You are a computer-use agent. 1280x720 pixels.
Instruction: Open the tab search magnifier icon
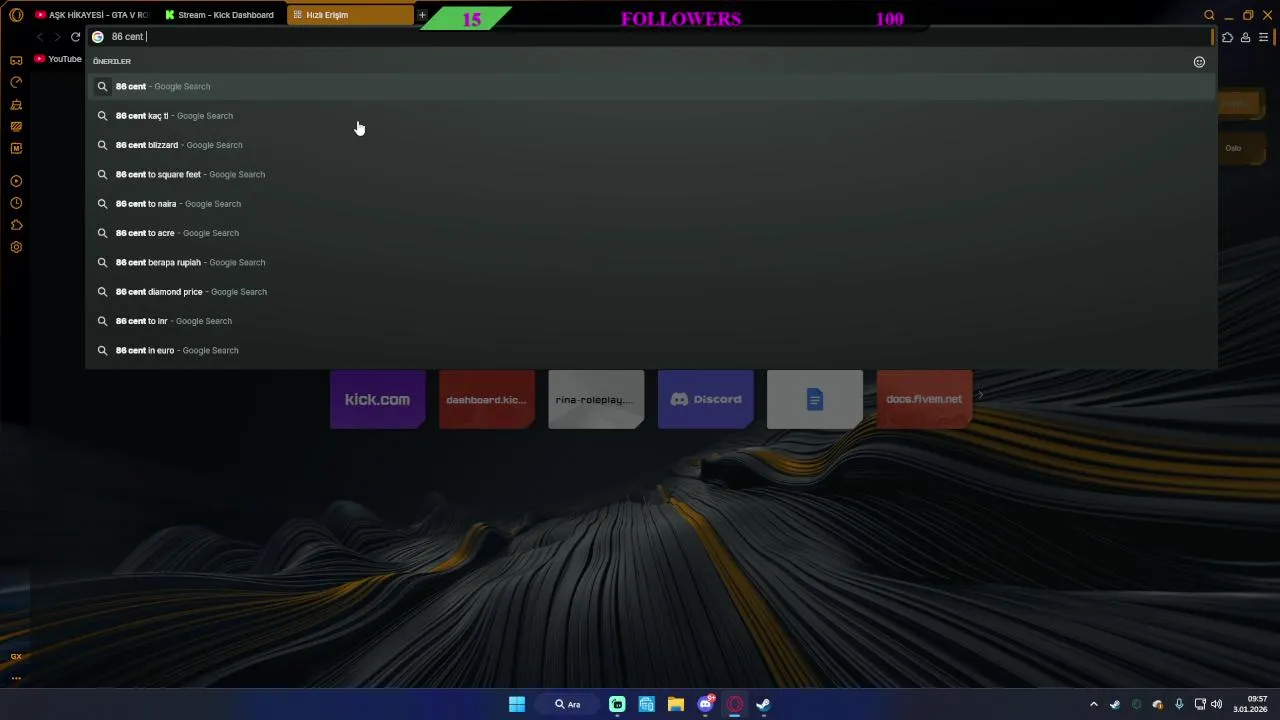coord(1209,15)
